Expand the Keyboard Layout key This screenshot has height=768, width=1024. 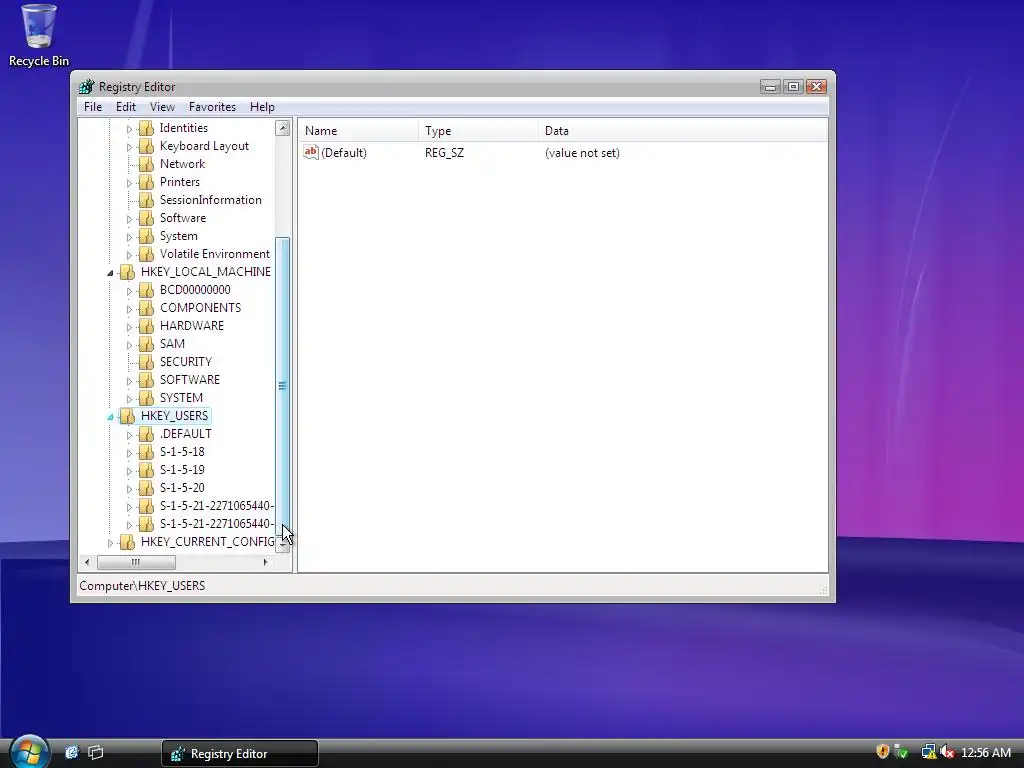[x=129, y=147]
